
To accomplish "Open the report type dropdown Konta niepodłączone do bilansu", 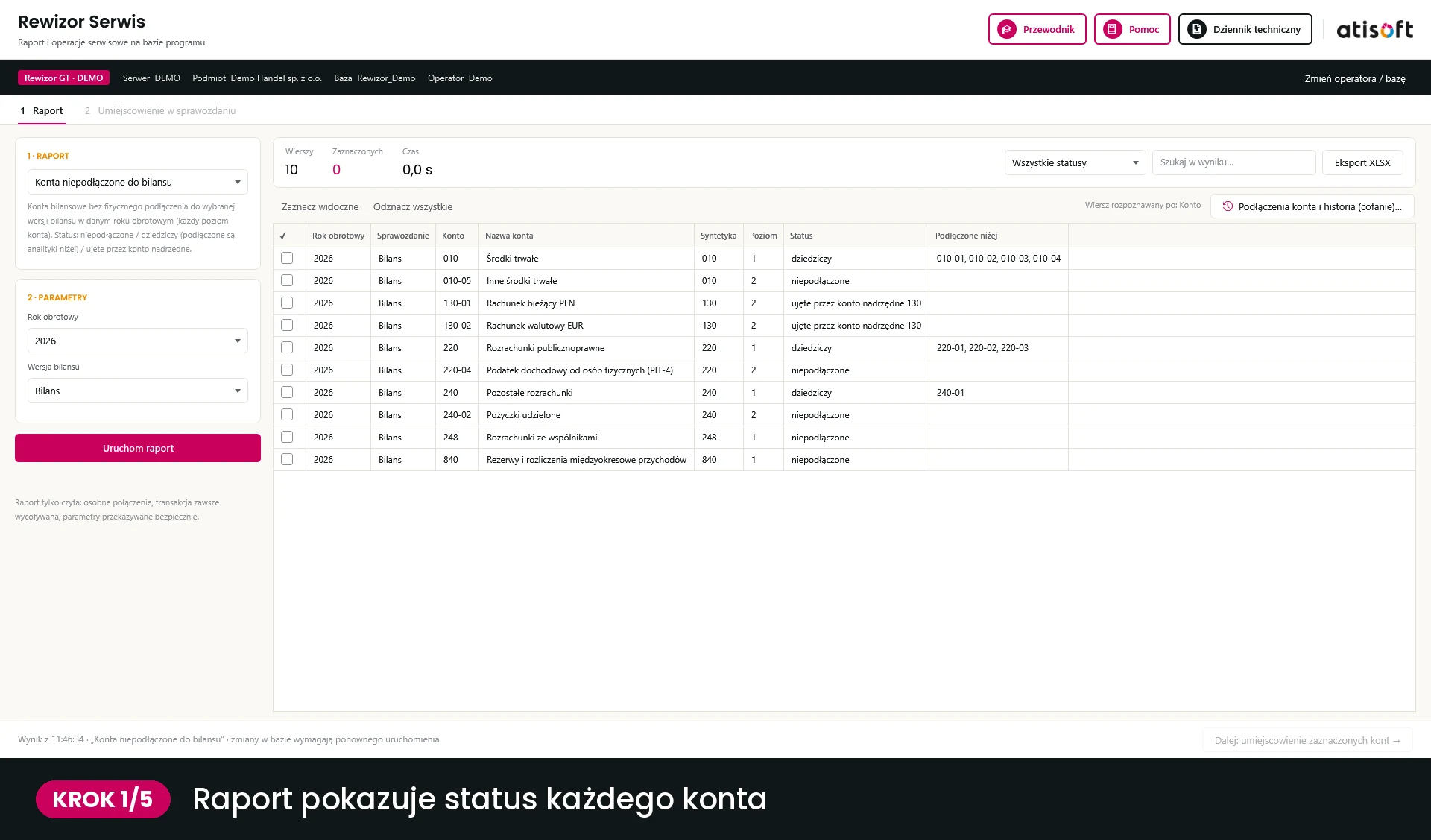I will point(138,182).
